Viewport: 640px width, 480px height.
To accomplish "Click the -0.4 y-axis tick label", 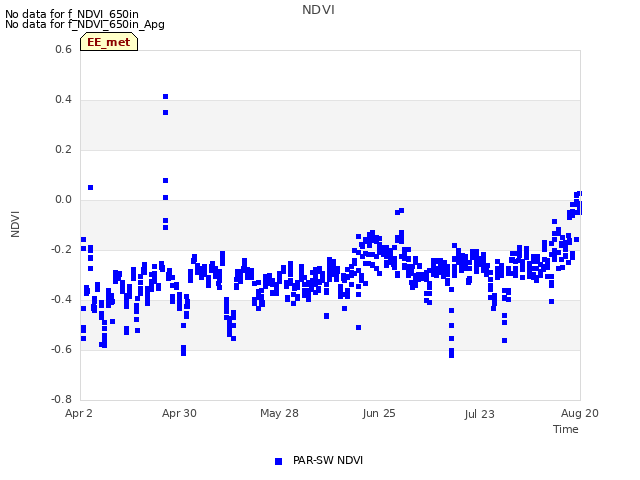I will 61,299.
